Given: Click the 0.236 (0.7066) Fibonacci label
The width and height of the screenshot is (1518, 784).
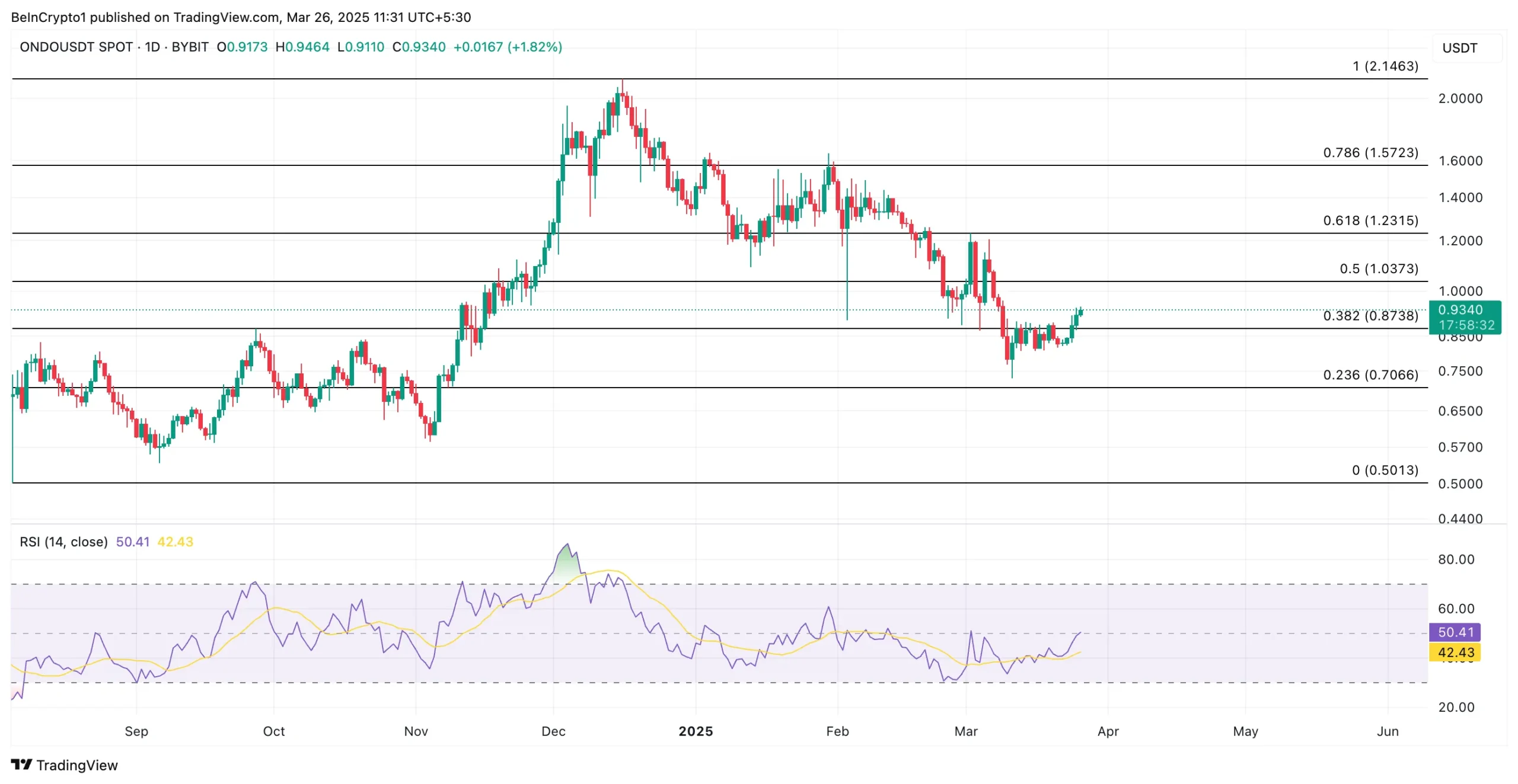Looking at the screenshot, I should [1370, 375].
